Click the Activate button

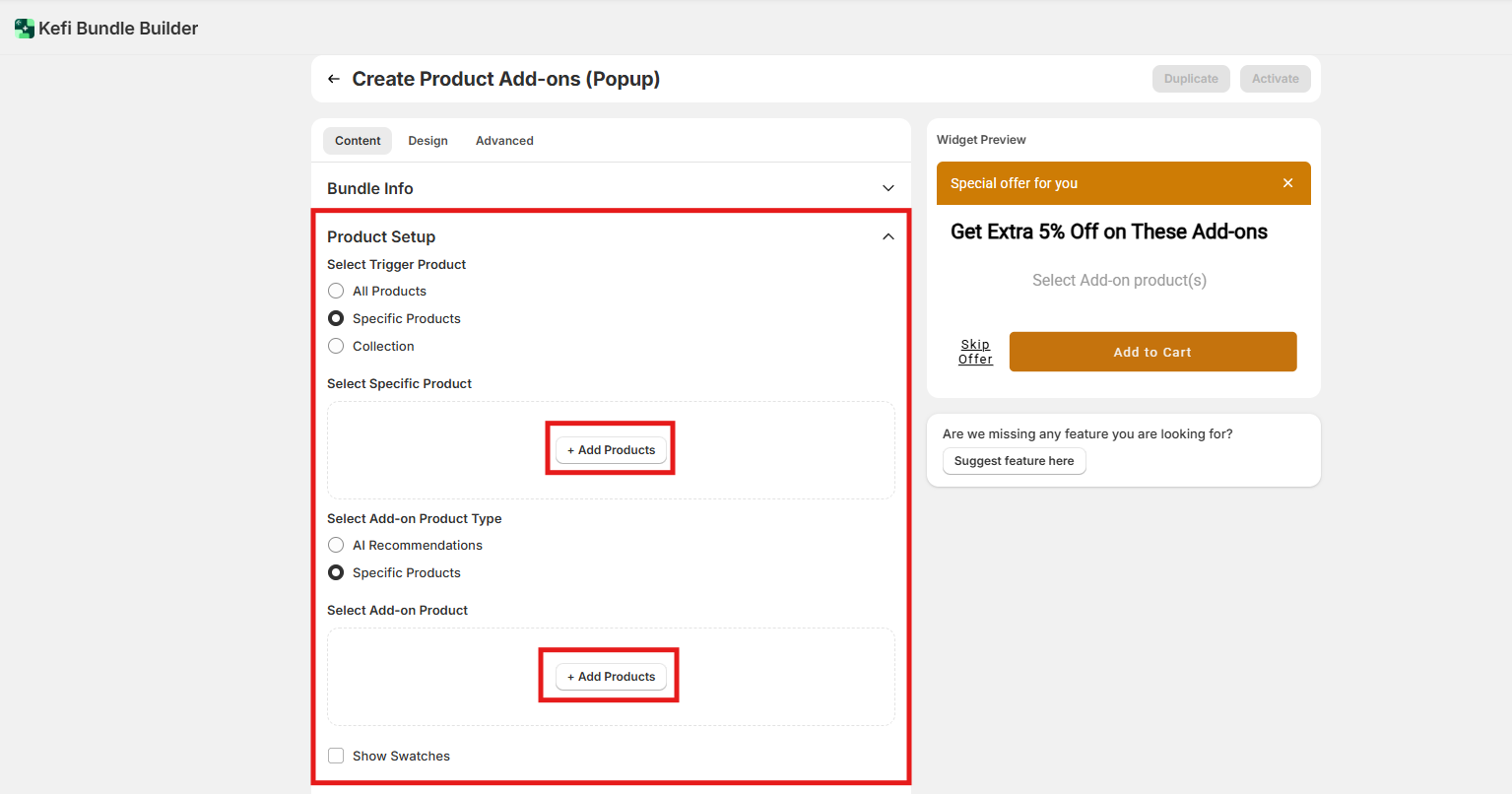tap(1275, 79)
